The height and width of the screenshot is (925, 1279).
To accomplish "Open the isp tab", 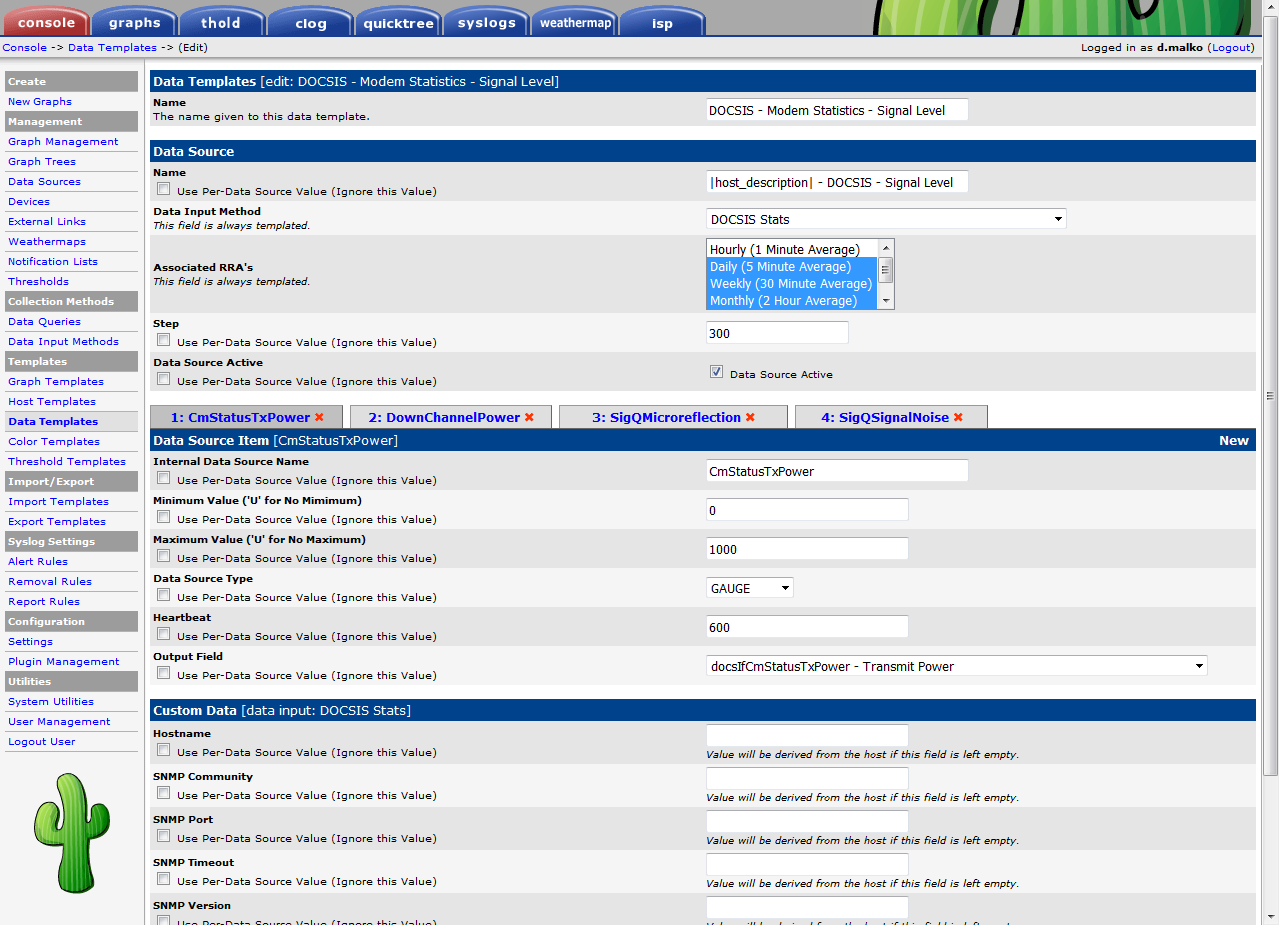I will [662, 22].
